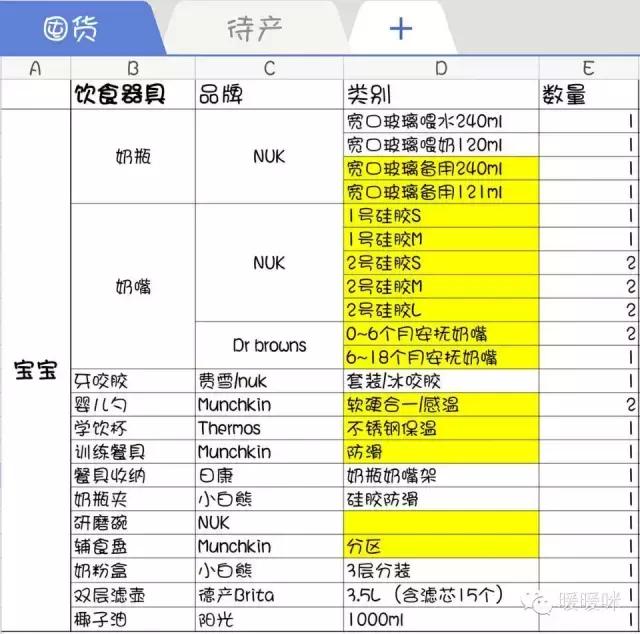Viewport: 640px width, 634px height.
Task: Click the 饮食器具 header cell
Action: 133,94
